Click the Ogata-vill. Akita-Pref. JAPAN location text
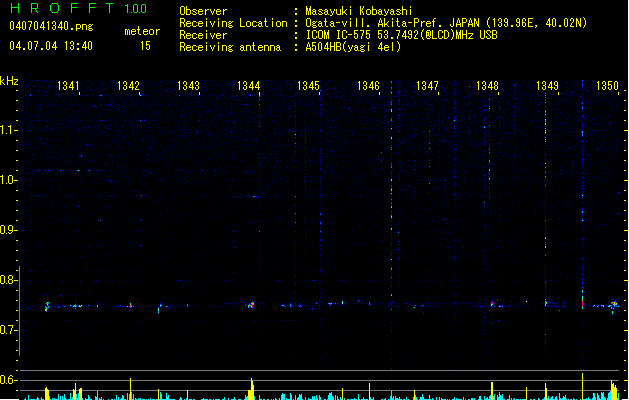The width and height of the screenshot is (629, 400). (x=446, y=23)
